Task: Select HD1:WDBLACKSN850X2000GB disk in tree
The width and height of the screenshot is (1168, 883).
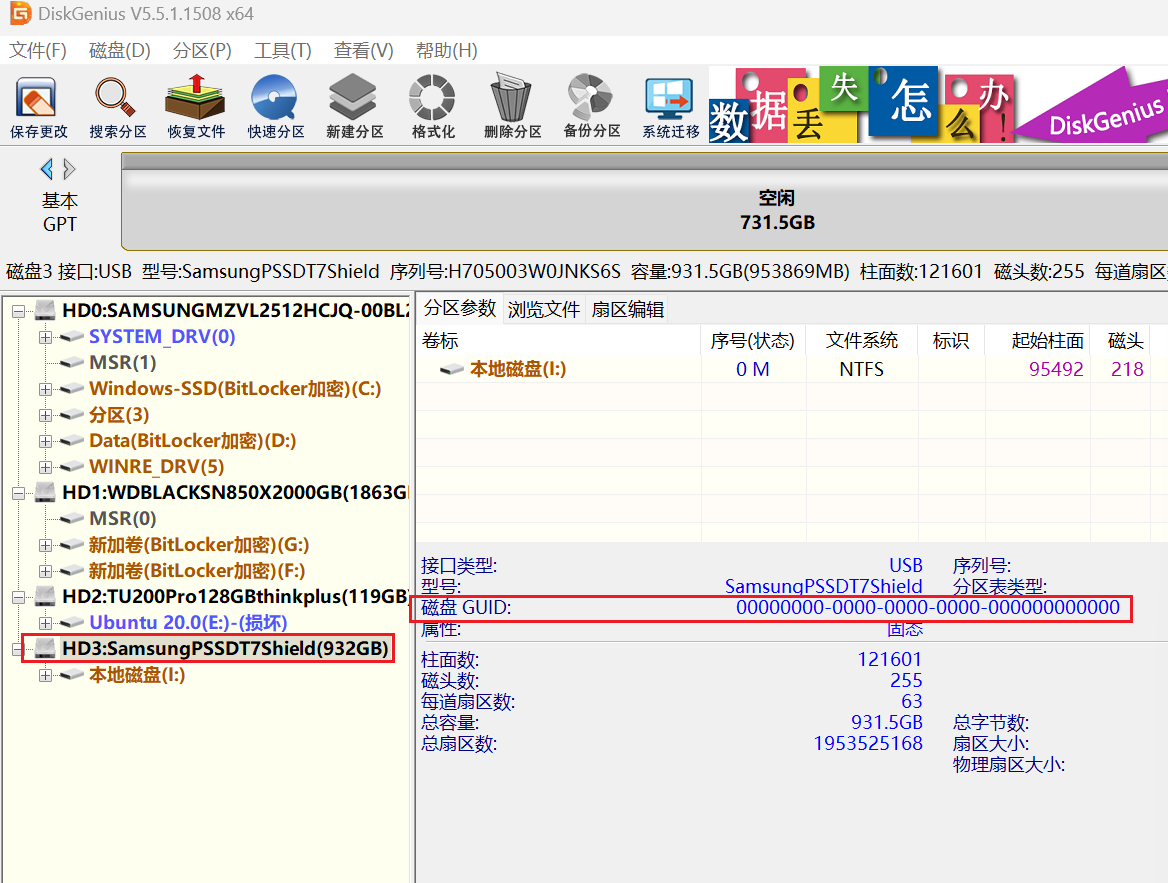Action: coord(235,493)
